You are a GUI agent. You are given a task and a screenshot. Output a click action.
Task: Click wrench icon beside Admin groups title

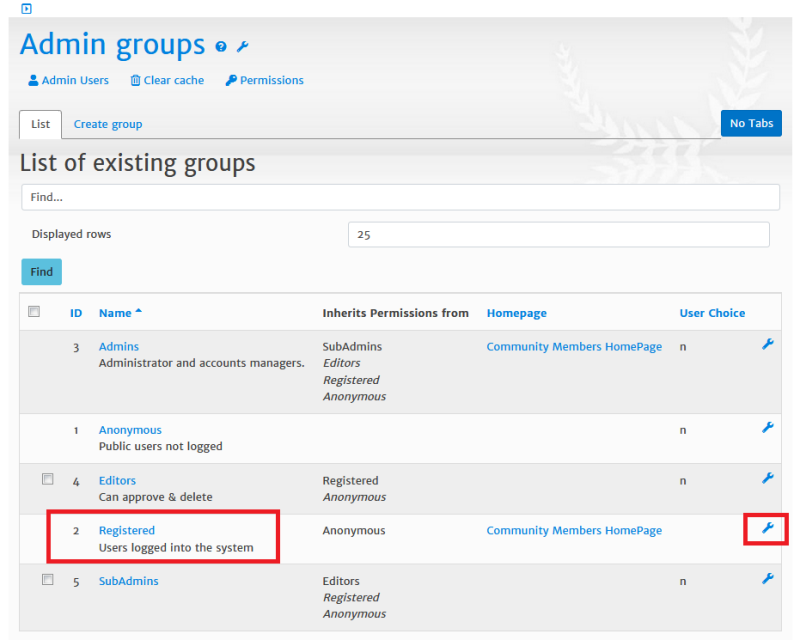coord(242,47)
